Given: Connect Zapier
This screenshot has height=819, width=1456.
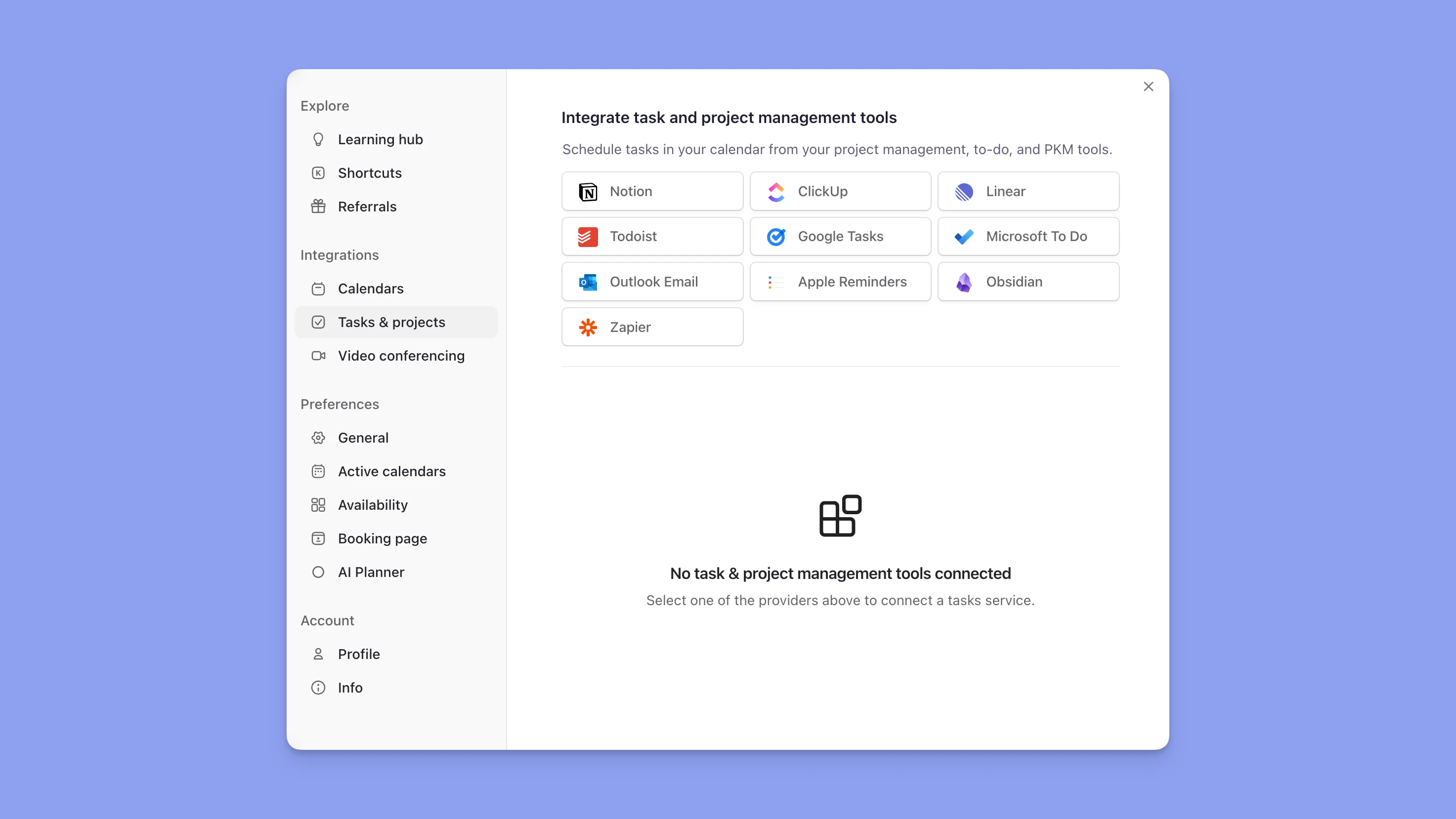Looking at the screenshot, I should pos(652,327).
